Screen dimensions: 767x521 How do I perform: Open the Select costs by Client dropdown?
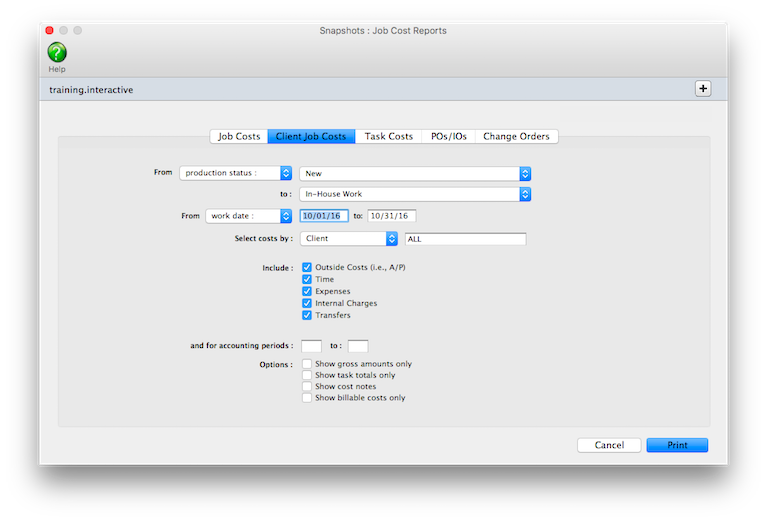[349, 239]
